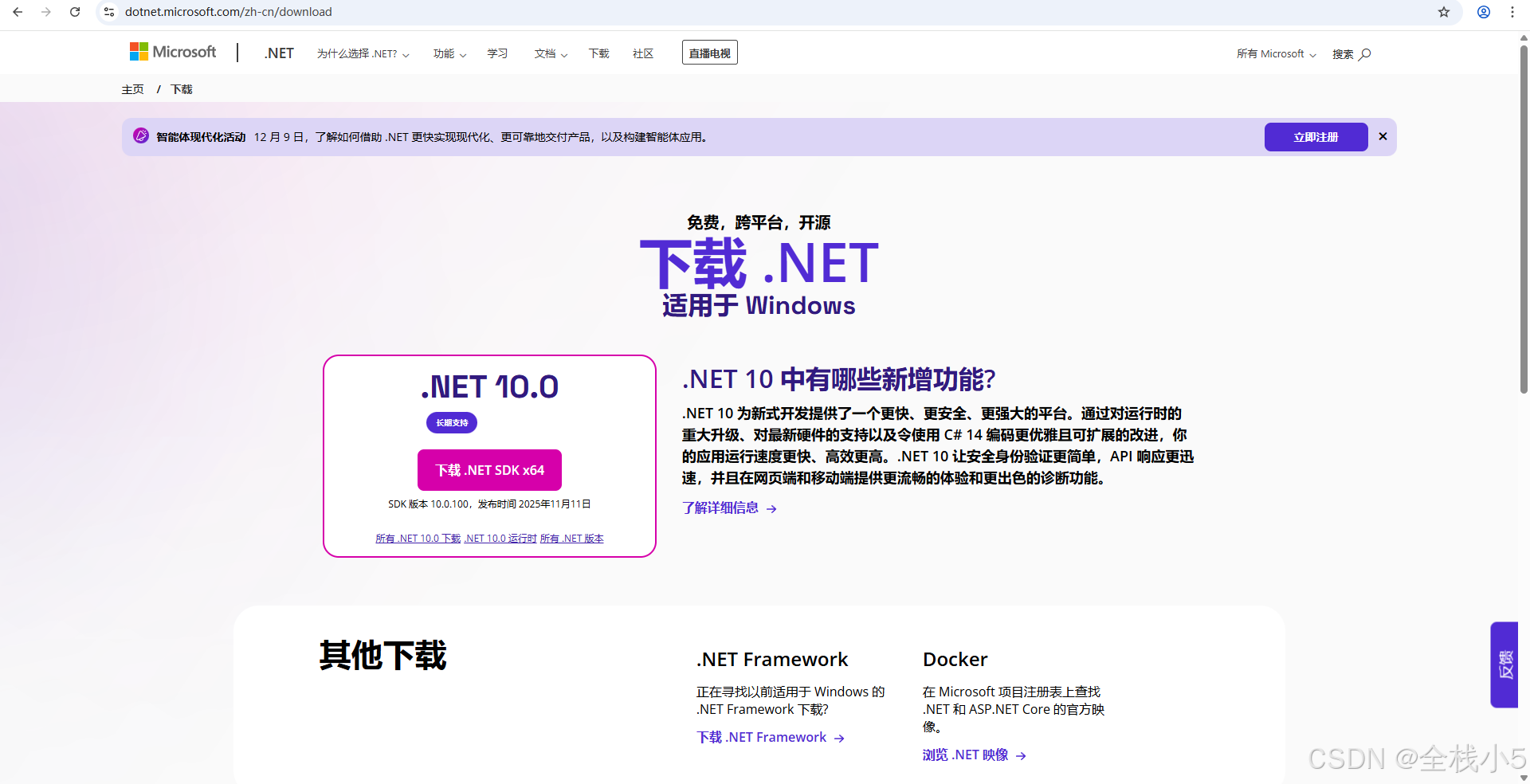Screen dimensions: 1530x784
Task: Expand 为什么选择 .NET? menu
Action: pyautogui.click(x=363, y=53)
